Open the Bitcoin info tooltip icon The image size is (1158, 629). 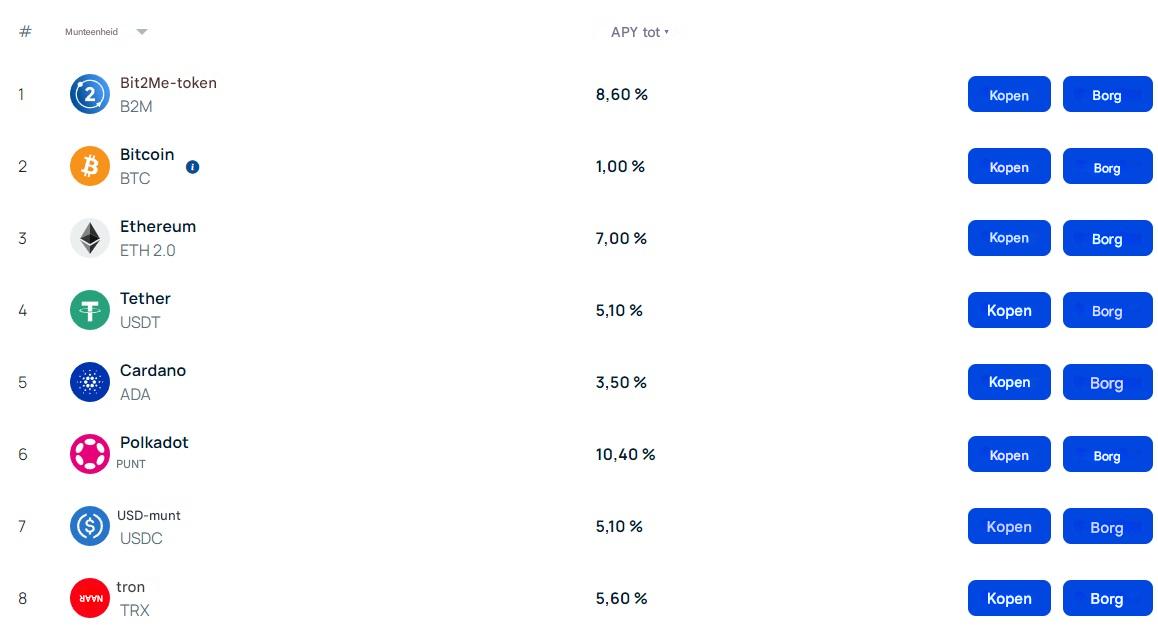click(x=192, y=167)
